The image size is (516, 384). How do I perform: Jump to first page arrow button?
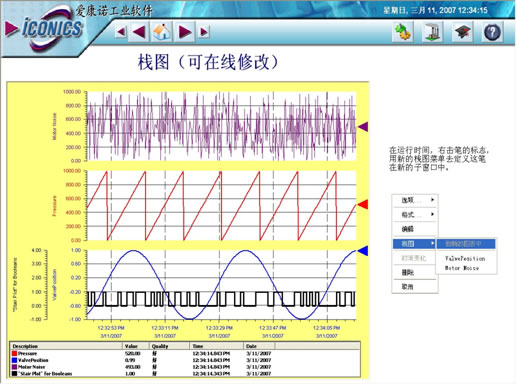coord(121,32)
